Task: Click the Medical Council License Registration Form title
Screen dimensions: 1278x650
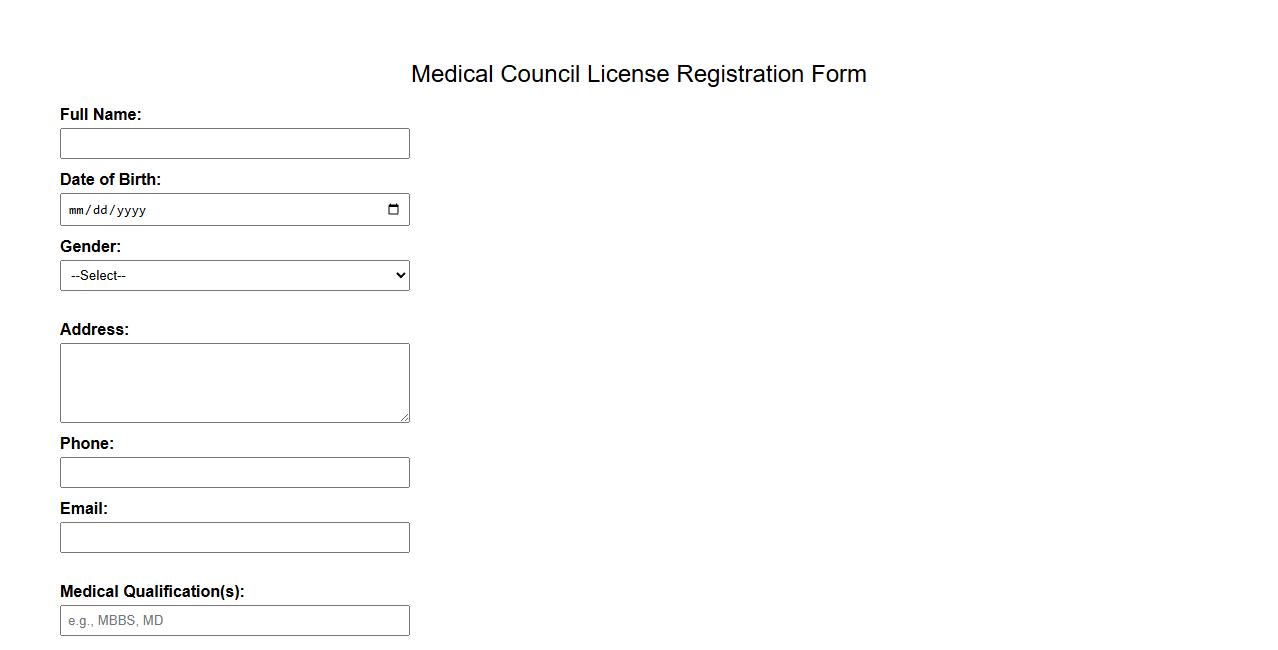Action: coord(639,73)
